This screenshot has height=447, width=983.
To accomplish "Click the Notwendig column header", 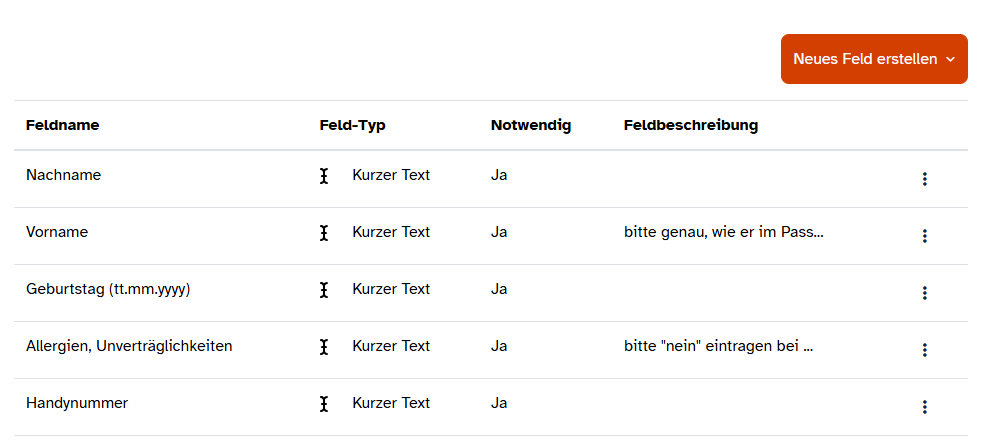I will click(530, 126).
